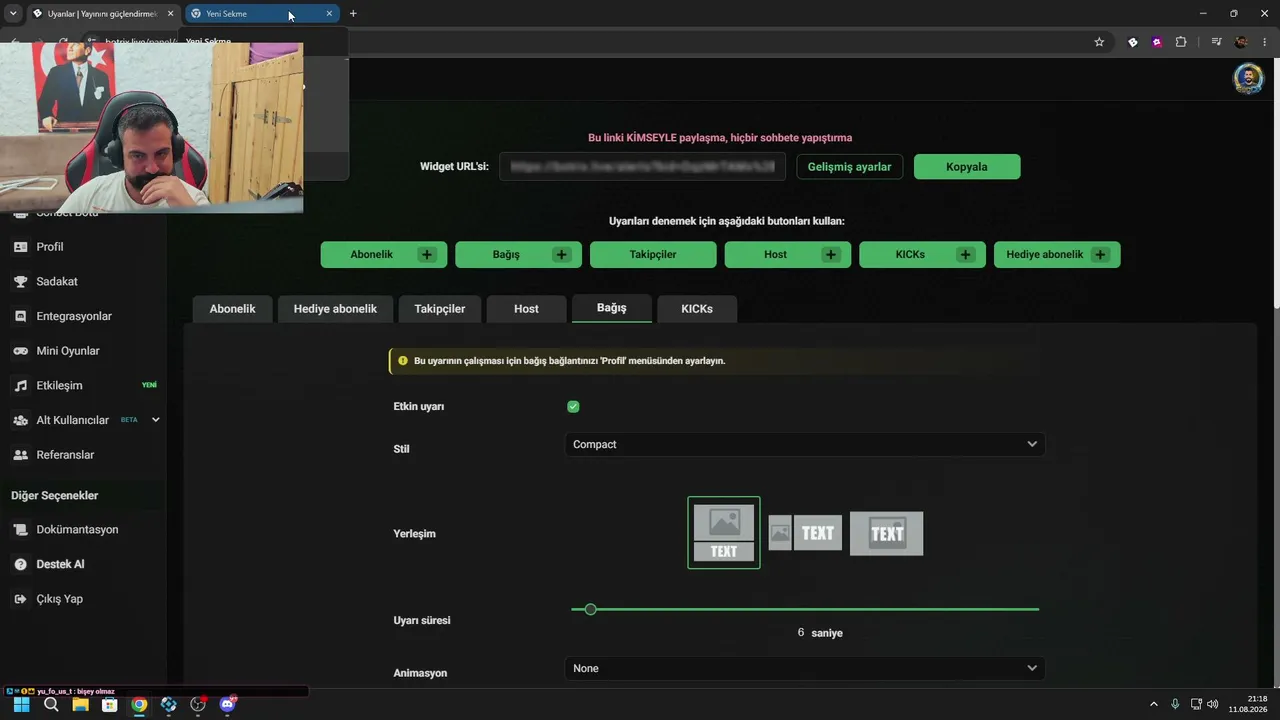Switch to the Abonelik tab
Screen dimensions: 1280x720
click(232, 309)
